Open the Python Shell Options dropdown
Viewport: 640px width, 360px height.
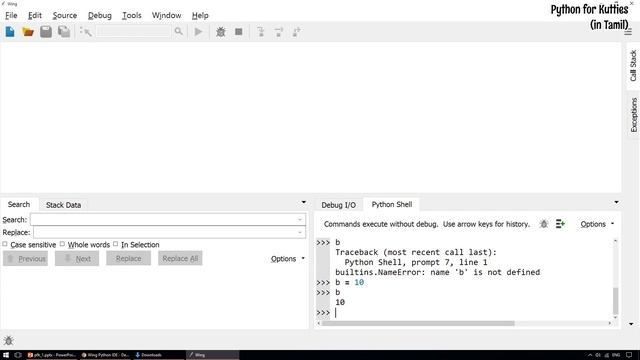[597, 224]
